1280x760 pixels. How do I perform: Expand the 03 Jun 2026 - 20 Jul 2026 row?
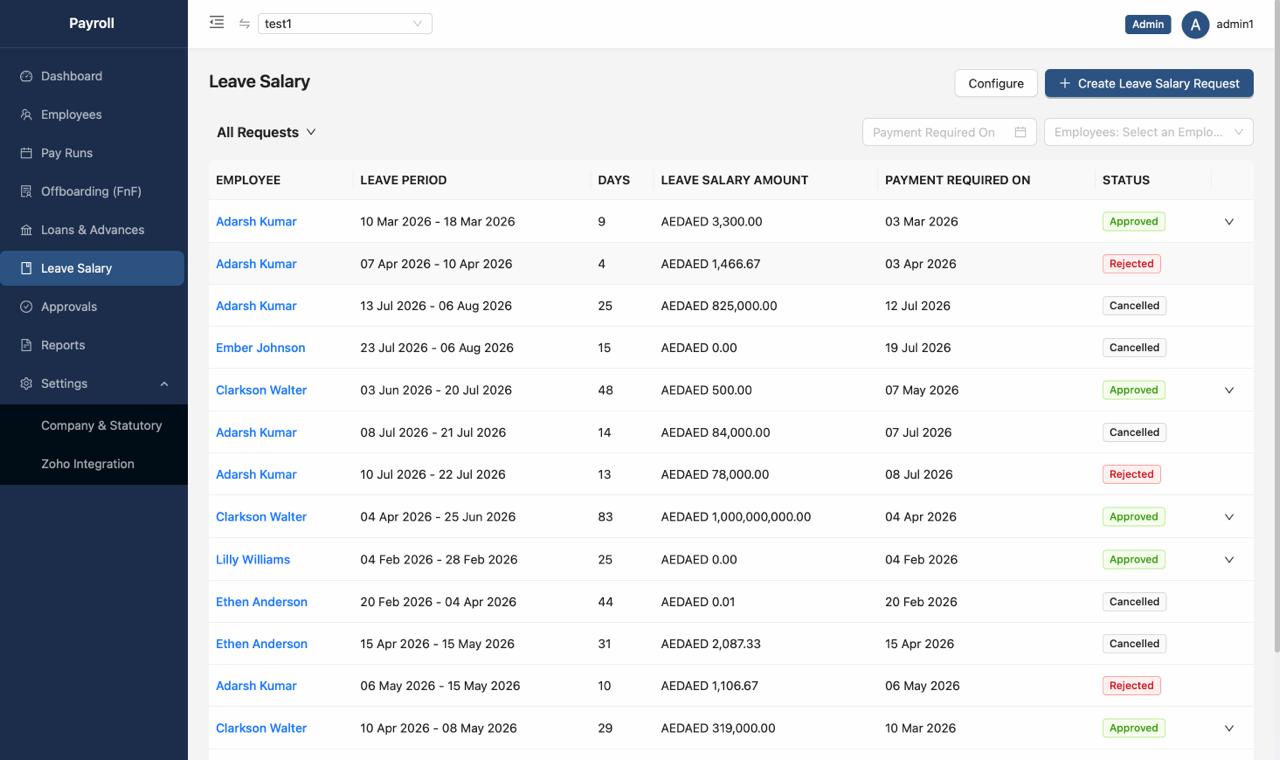click(1229, 390)
